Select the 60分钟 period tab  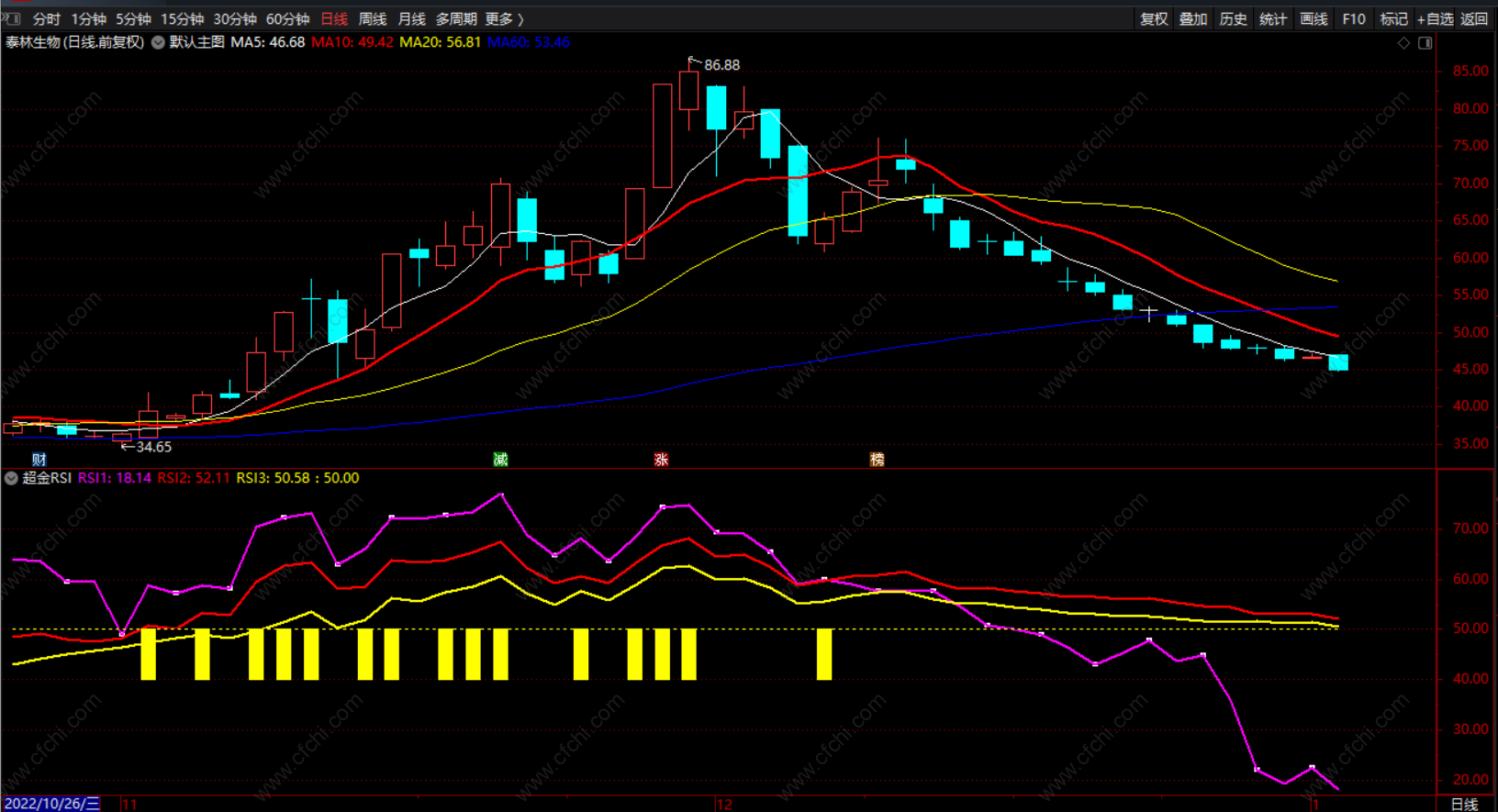[x=287, y=19]
